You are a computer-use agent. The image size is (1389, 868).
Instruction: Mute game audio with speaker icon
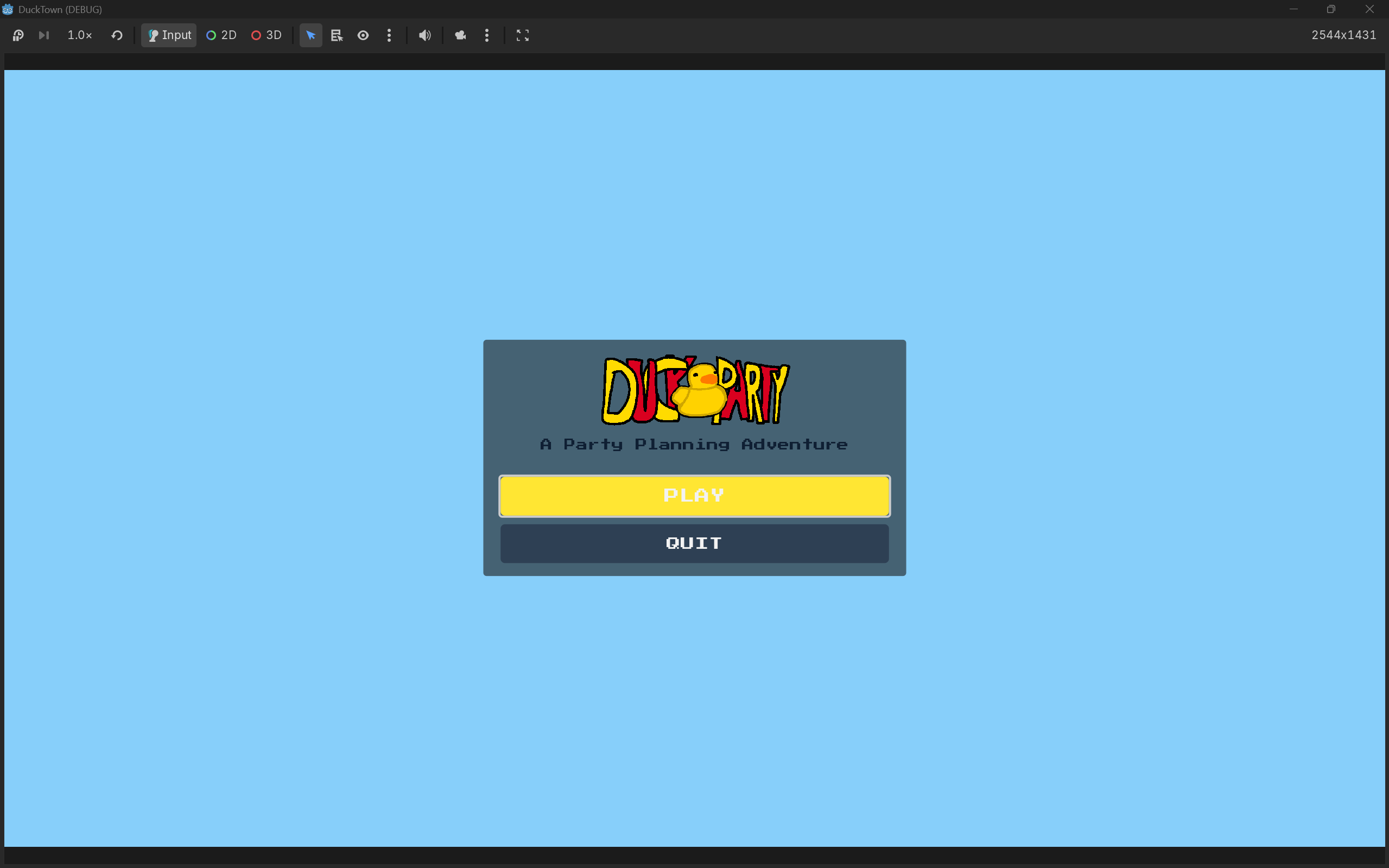point(425,35)
